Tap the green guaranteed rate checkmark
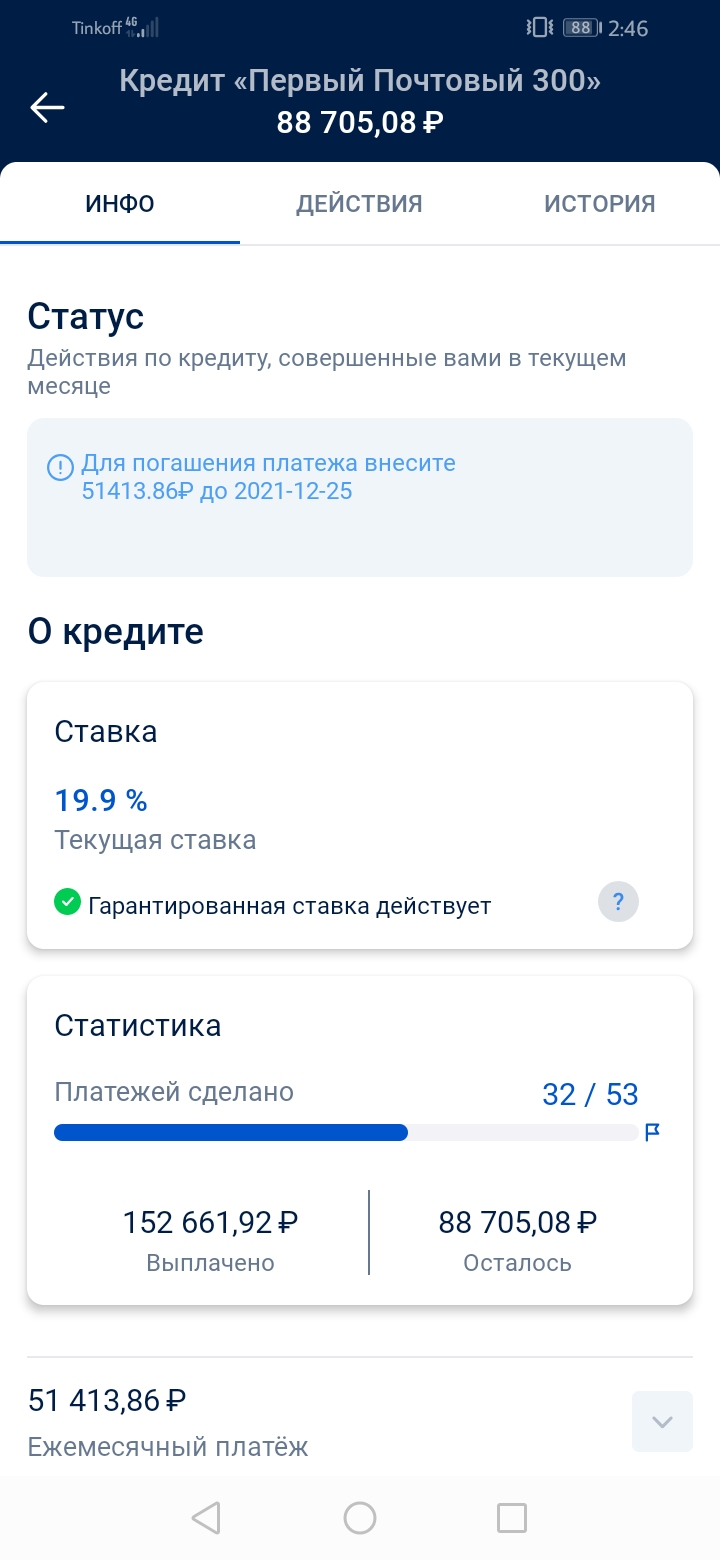 pyautogui.click(x=67, y=903)
